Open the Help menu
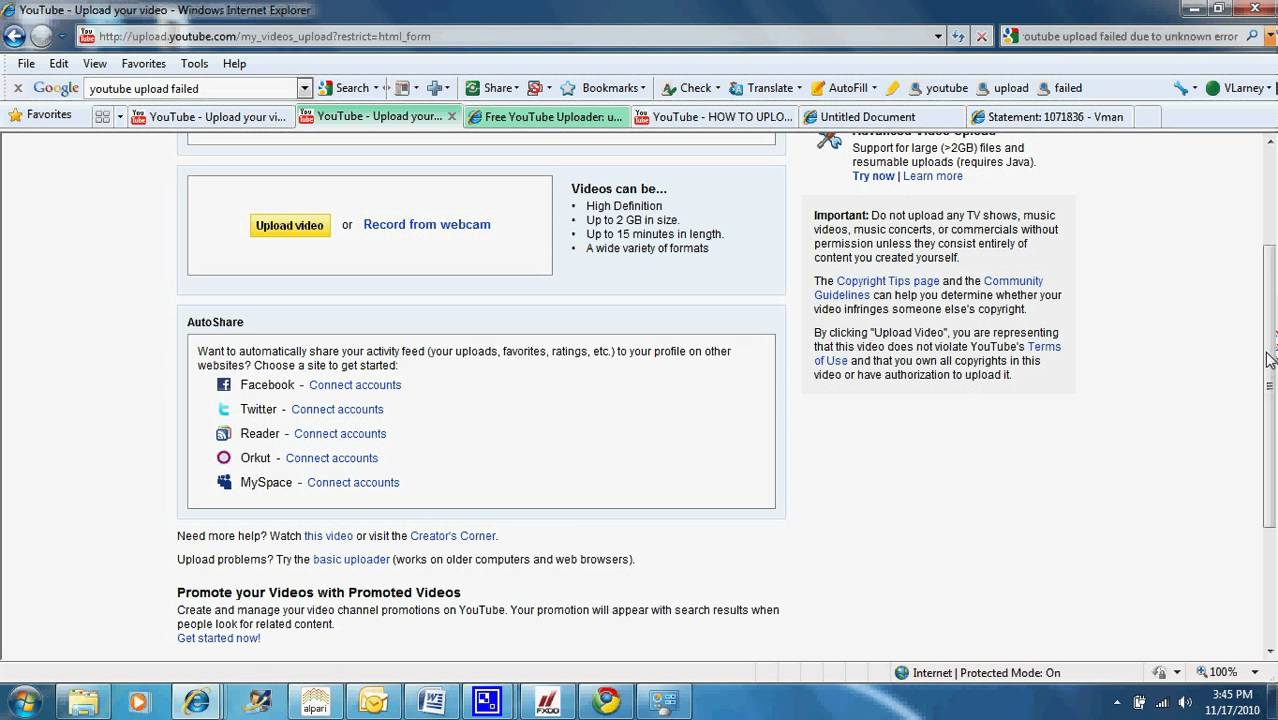 (234, 63)
